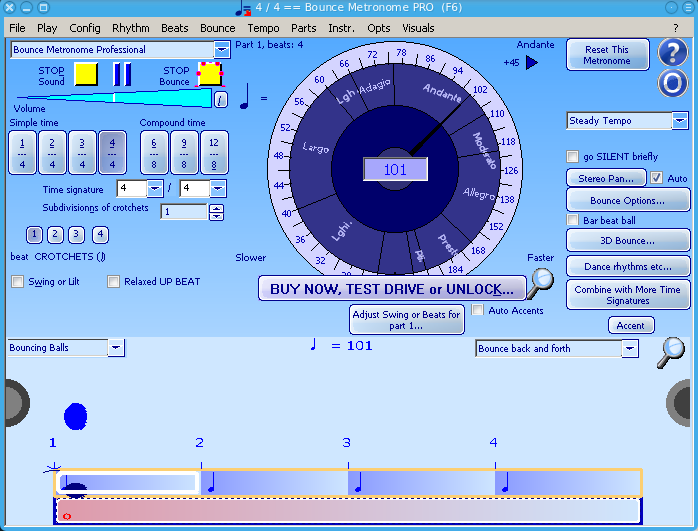Click the round blue O icon
Image resolution: width=698 pixels, height=531 pixels.
pyautogui.click(x=673, y=83)
